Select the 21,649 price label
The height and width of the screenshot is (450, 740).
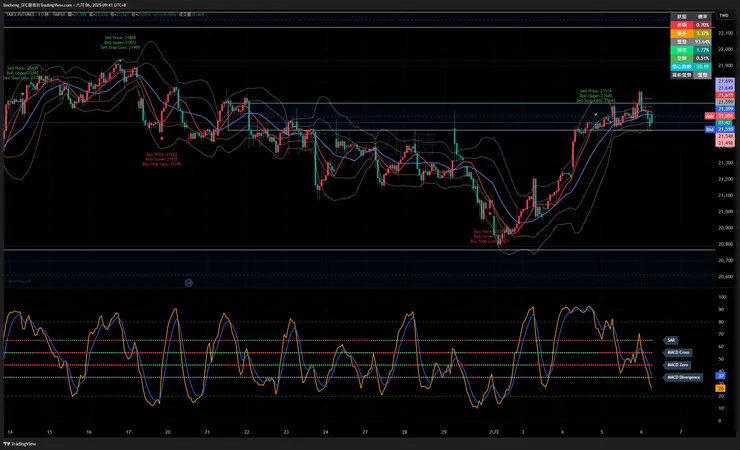coord(725,88)
